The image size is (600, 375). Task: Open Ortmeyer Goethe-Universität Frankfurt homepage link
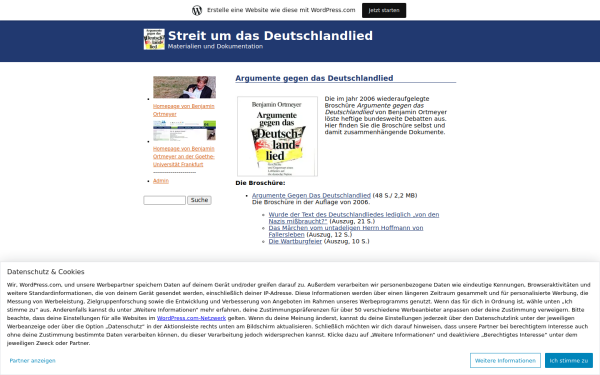(x=184, y=157)
